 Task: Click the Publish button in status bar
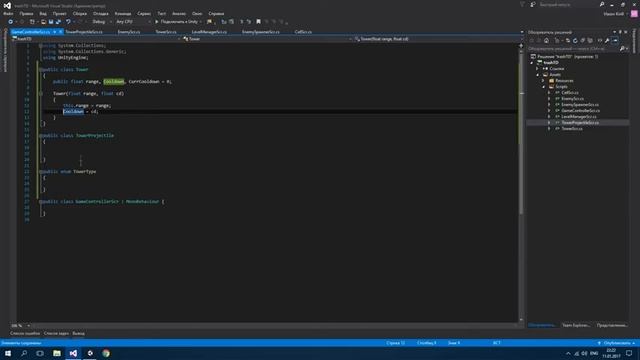coord(616,343)
